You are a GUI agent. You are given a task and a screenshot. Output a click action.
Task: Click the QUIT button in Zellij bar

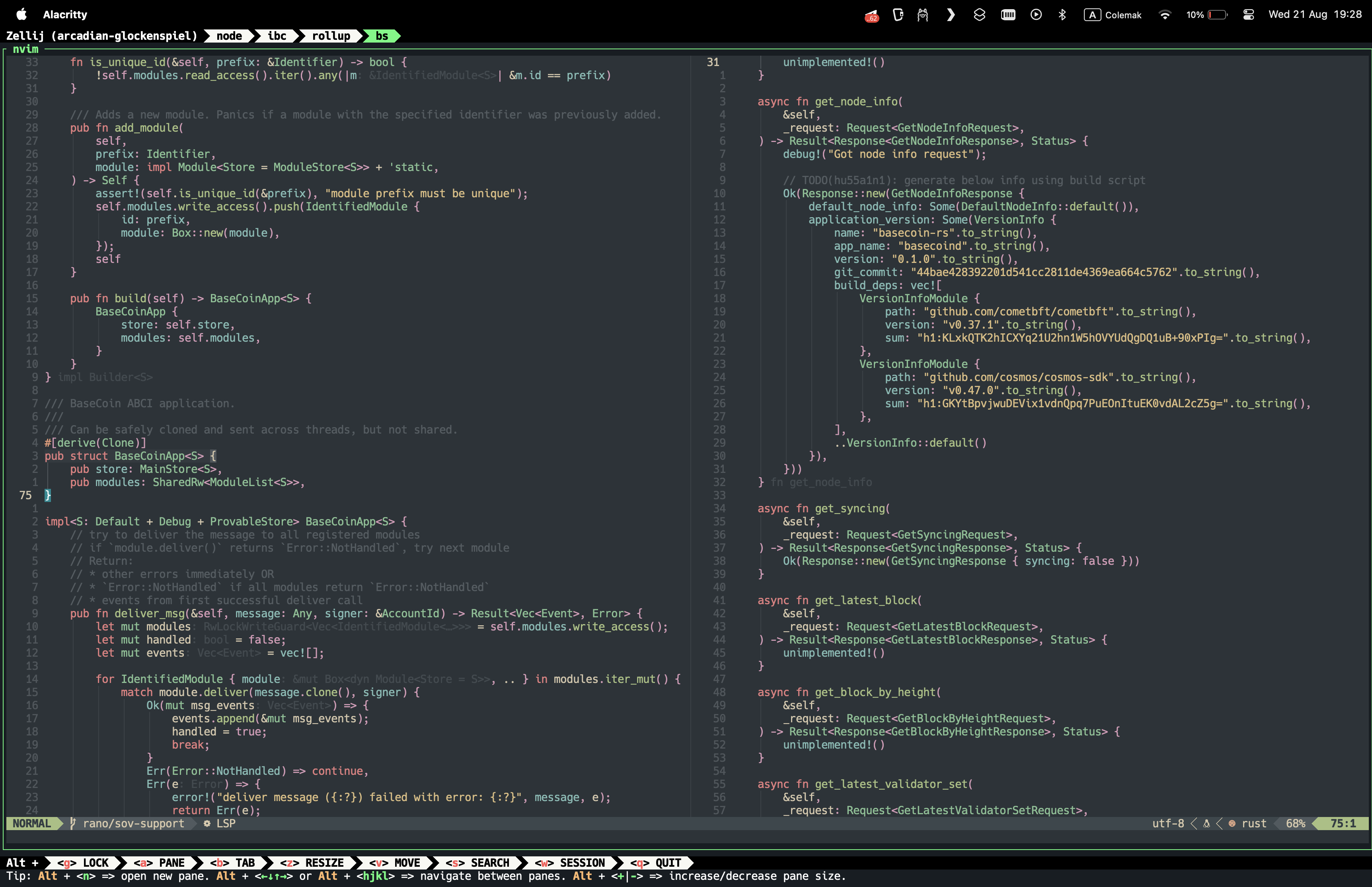[656, 863]
